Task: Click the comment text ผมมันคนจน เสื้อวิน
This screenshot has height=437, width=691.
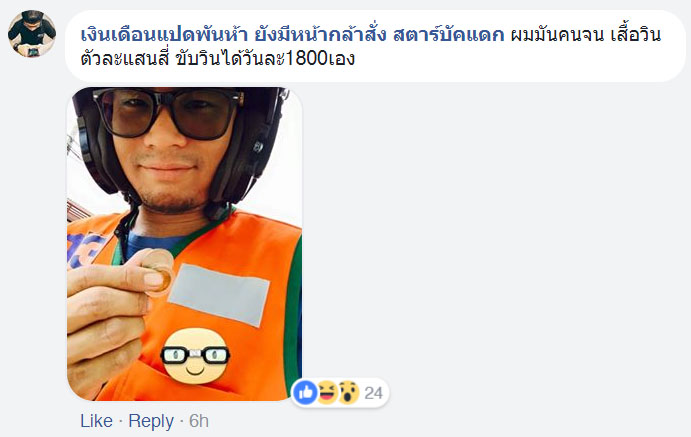Action: (x=586, y=34)
